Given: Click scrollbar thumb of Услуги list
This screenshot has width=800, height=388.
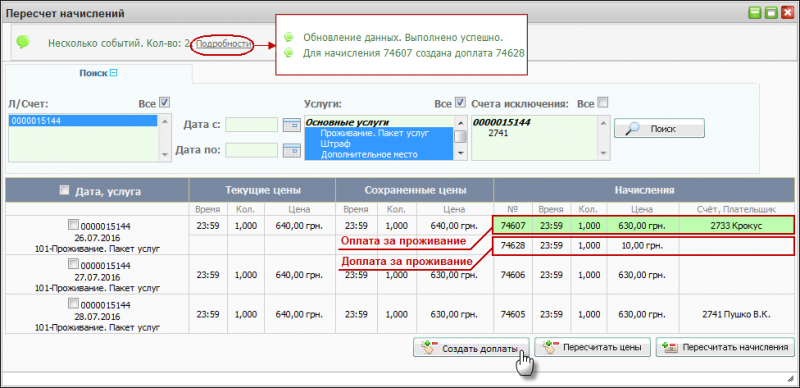Looking at the screenshot, I should coord(460,136).
